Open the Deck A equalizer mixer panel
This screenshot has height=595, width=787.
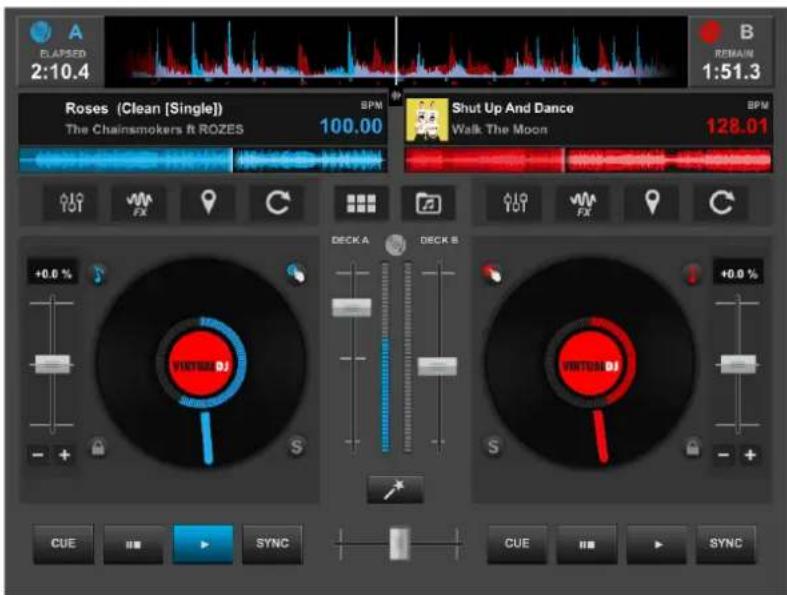[71, 203]
